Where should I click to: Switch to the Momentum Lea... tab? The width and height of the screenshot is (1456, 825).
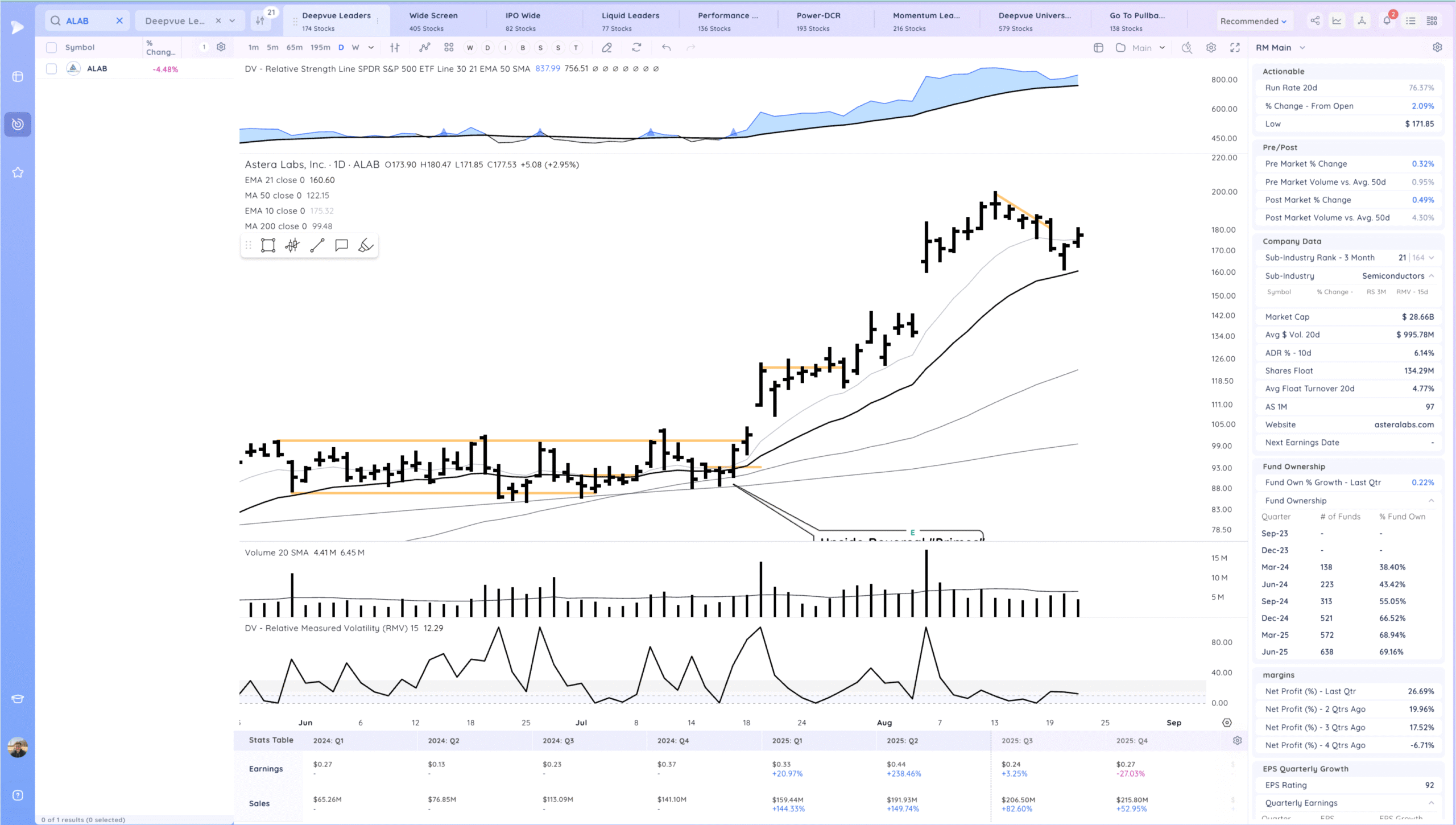tap(926, 21)
